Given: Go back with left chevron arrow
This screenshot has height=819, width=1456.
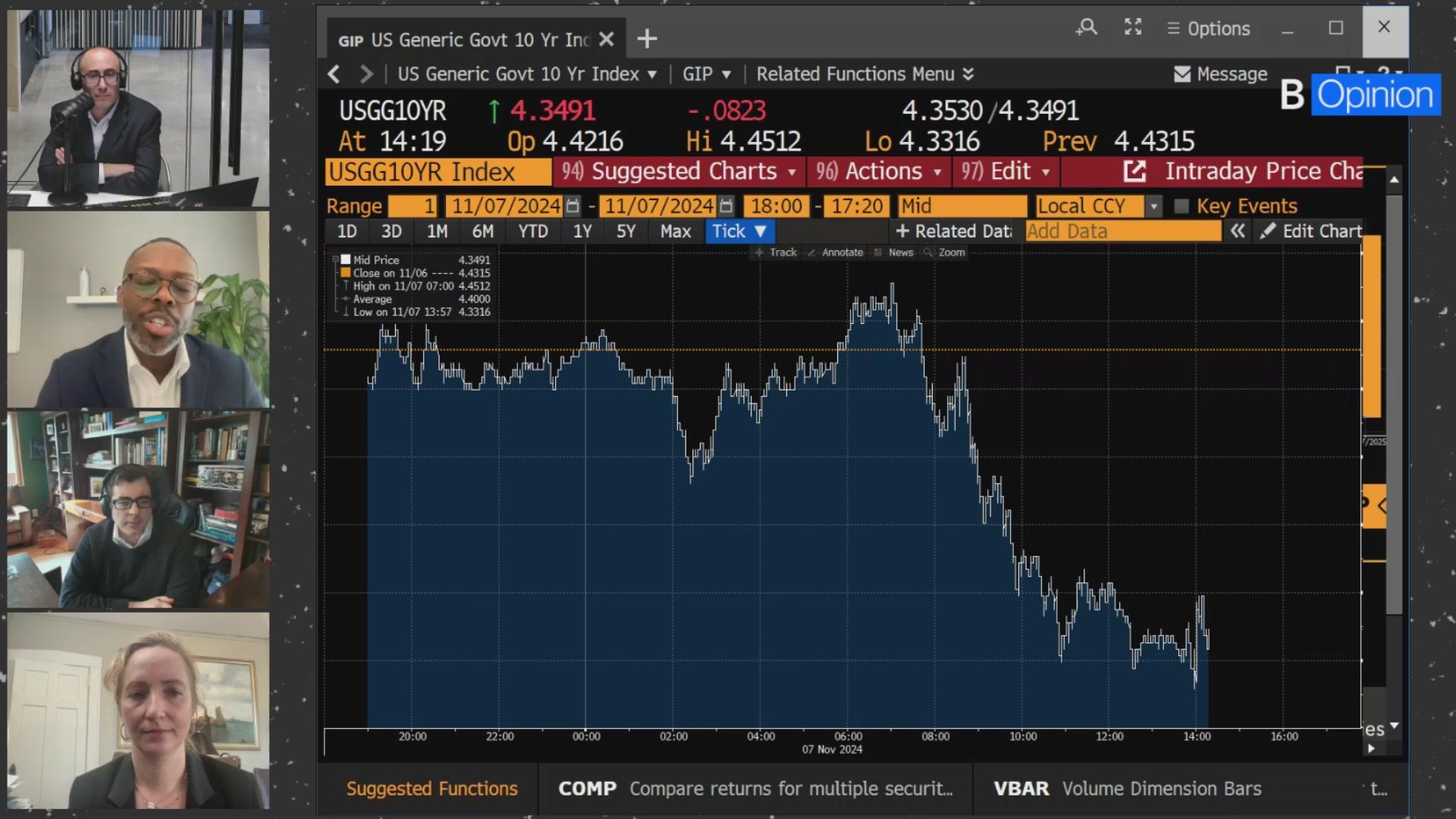Looking at the screenshot, I should pos(334,74).
